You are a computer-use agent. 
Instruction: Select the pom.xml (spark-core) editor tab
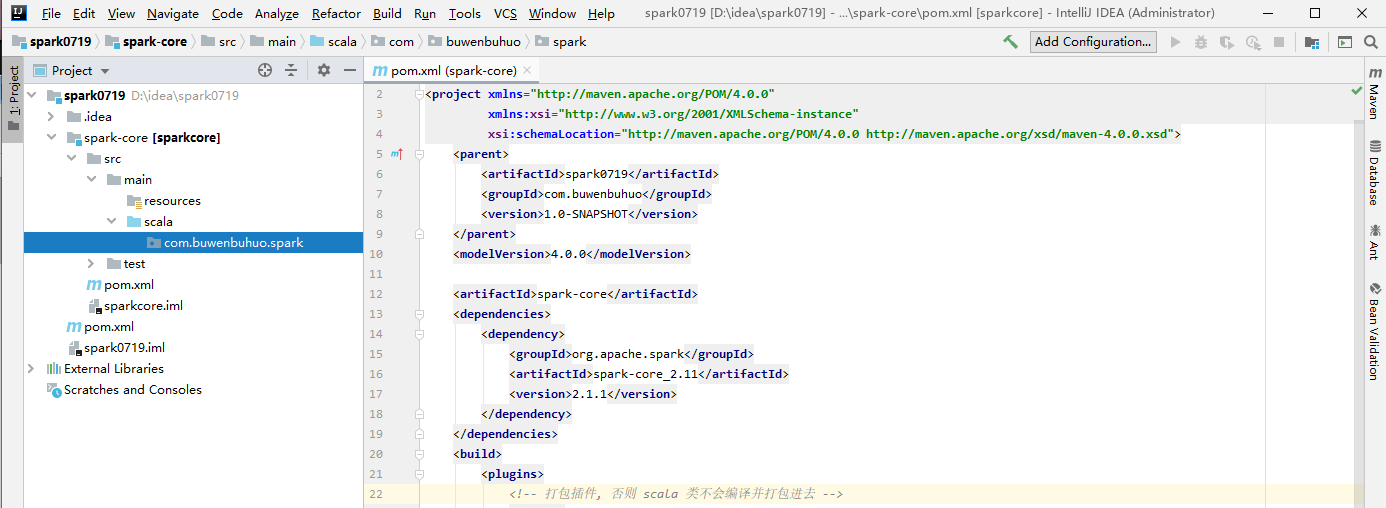pos(452,70)
